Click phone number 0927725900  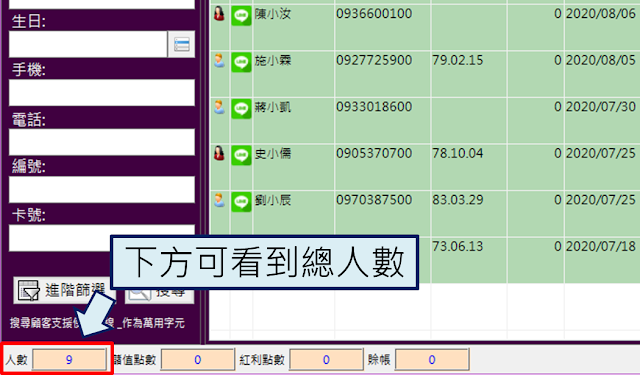point(374,60)
